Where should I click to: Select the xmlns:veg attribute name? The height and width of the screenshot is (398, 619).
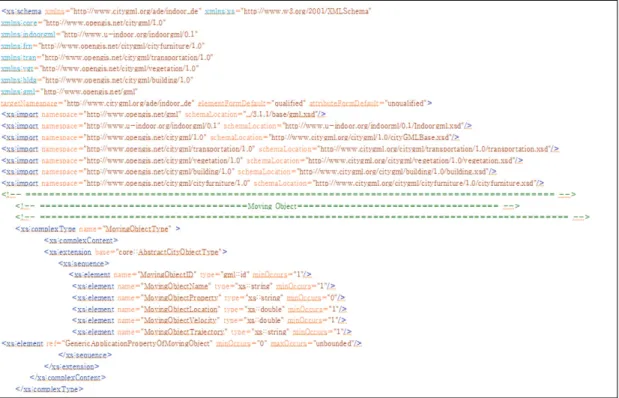(x=17, y=69)
